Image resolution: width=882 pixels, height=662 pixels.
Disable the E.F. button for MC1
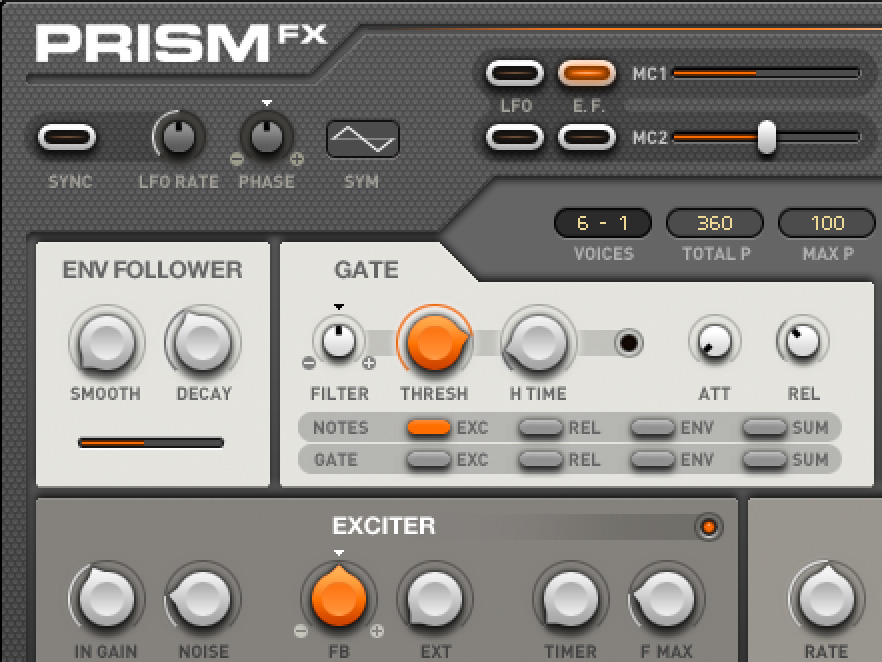[586, 73]
